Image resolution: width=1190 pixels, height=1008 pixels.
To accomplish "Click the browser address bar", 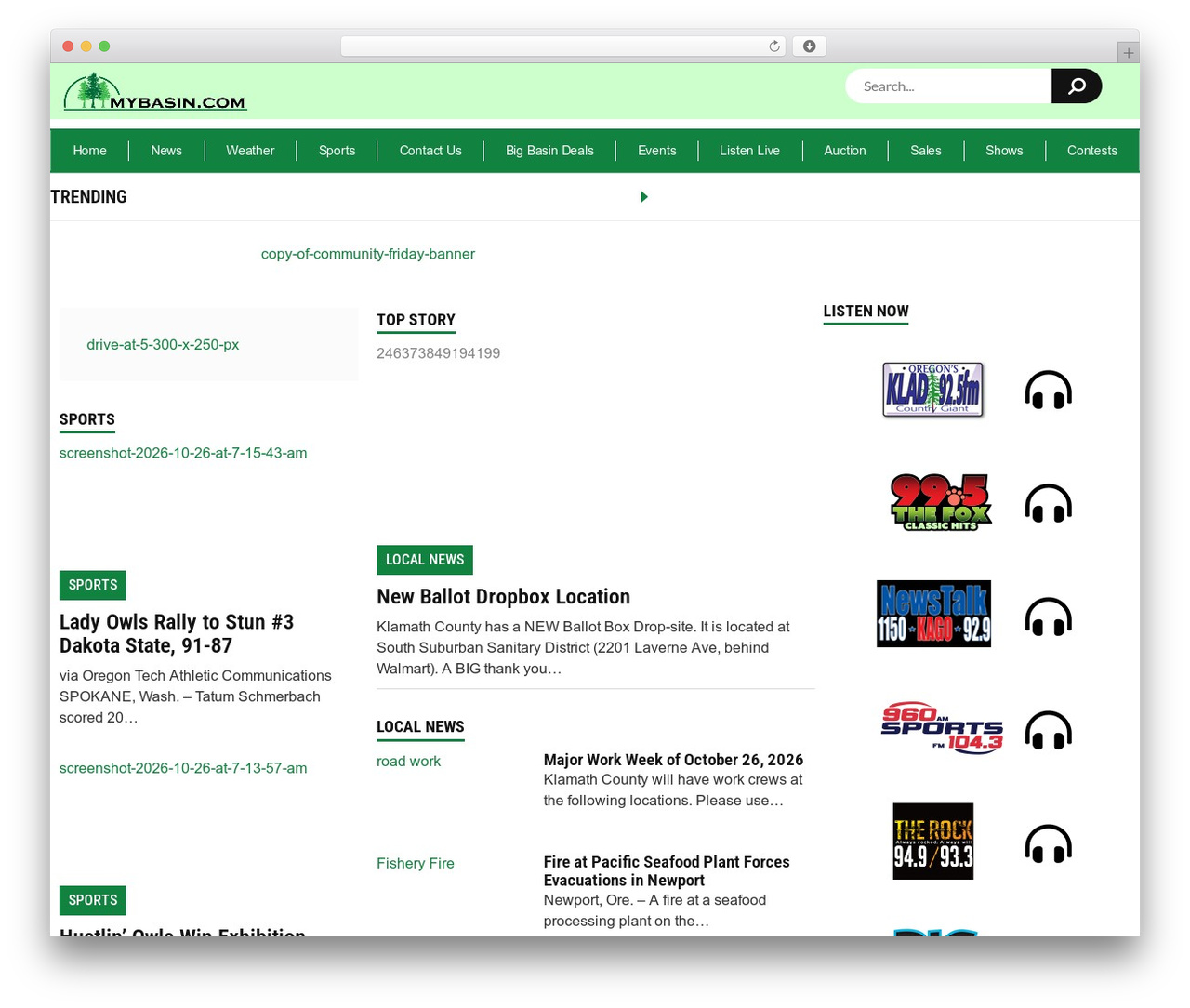I will [563, 46].
